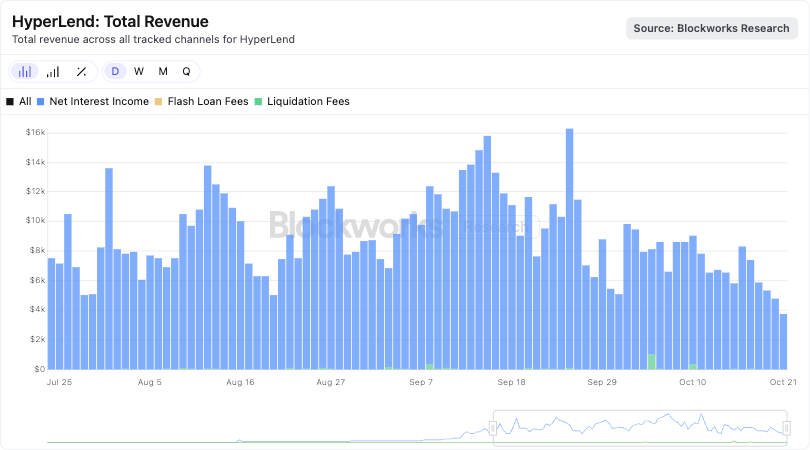Image resolution: width=810 pixels, height=450 pixels.
Task: Click the $14k y-axis label
Action: click(36, 162)
